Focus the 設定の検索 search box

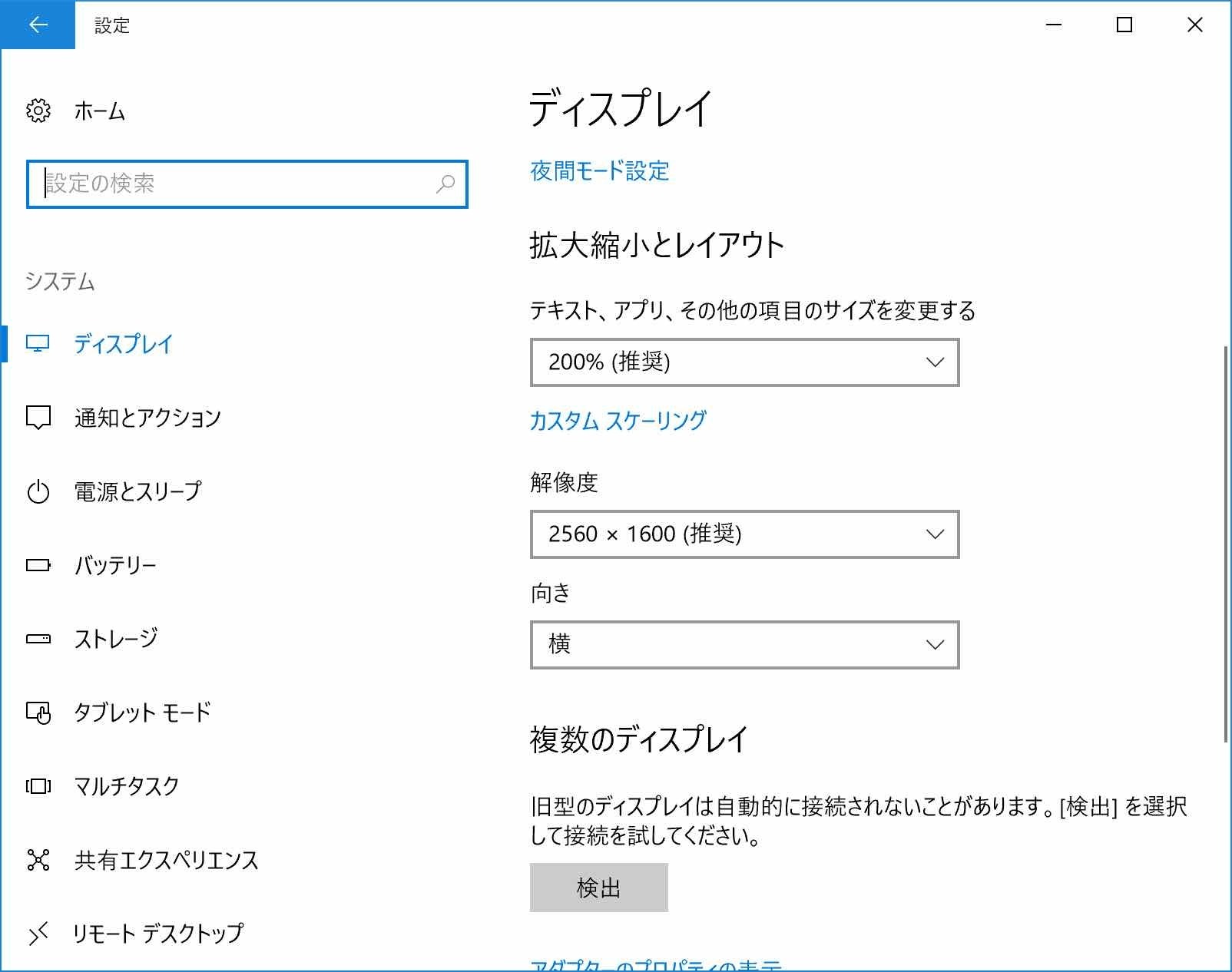pos(247,183)
